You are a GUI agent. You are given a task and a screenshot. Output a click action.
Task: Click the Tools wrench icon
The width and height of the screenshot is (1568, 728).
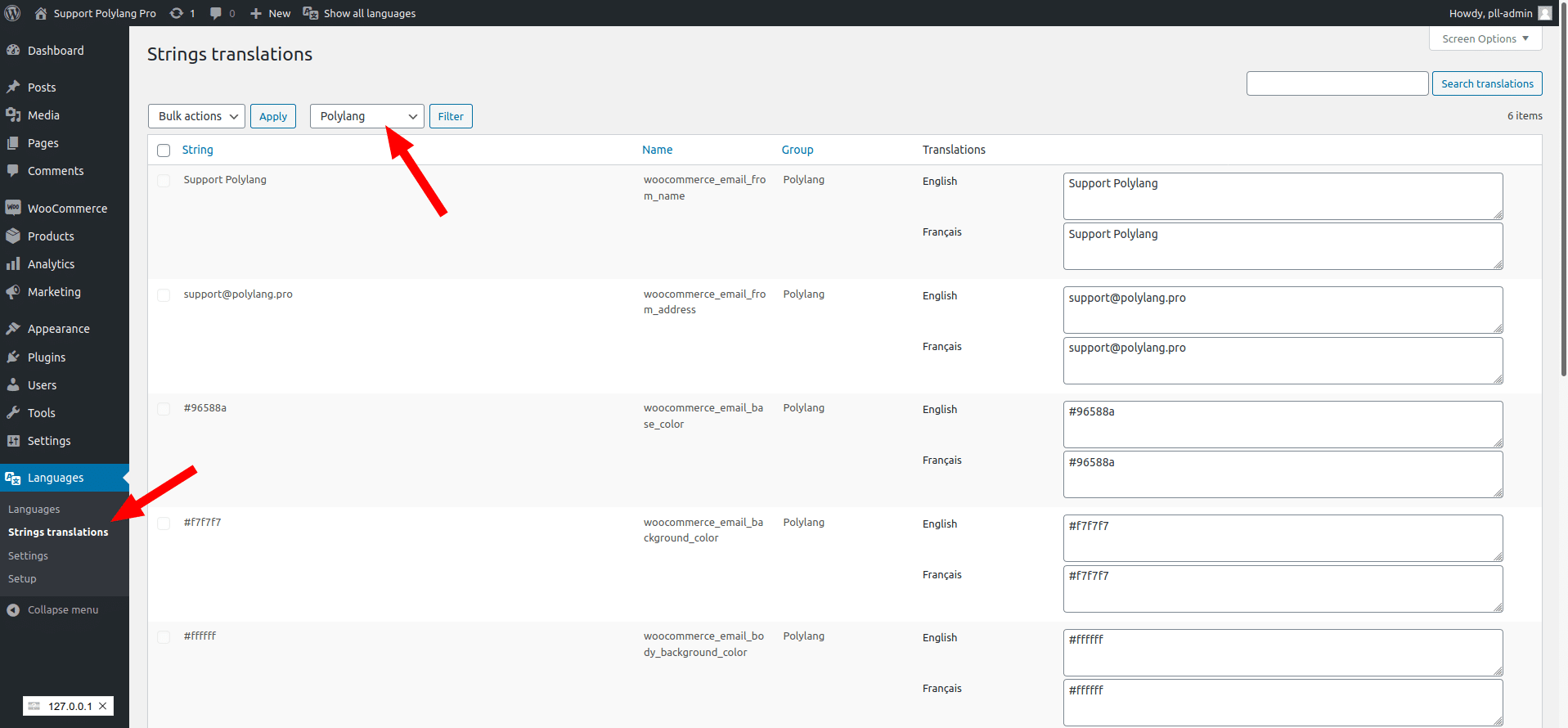point(13,412)
